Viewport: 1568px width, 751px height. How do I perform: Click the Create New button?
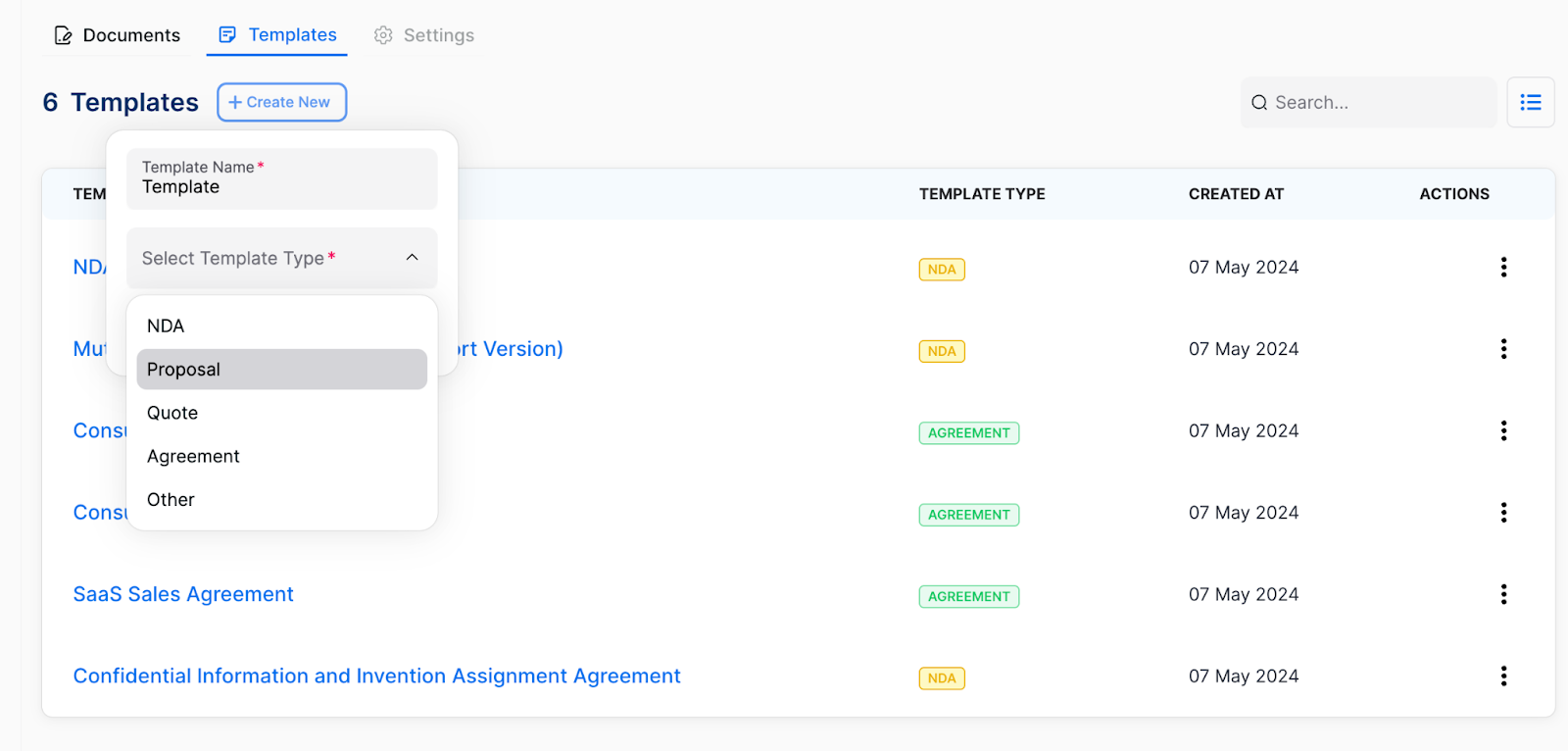(x=281, y=102)
